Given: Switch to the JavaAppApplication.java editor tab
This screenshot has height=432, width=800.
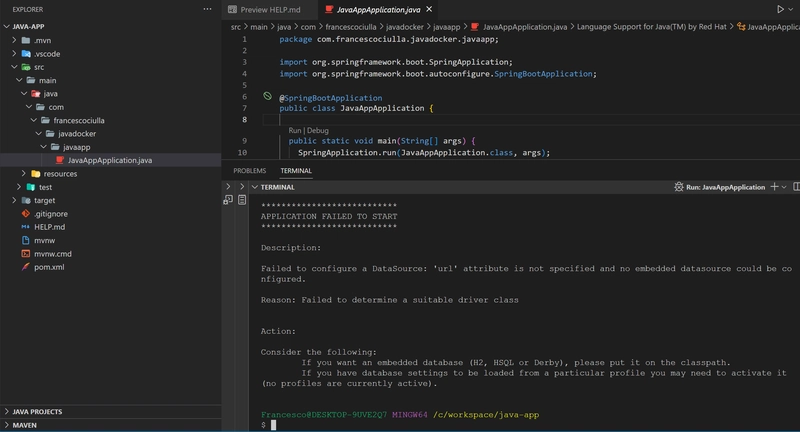Looking at the screenshot, I should 379,9.
